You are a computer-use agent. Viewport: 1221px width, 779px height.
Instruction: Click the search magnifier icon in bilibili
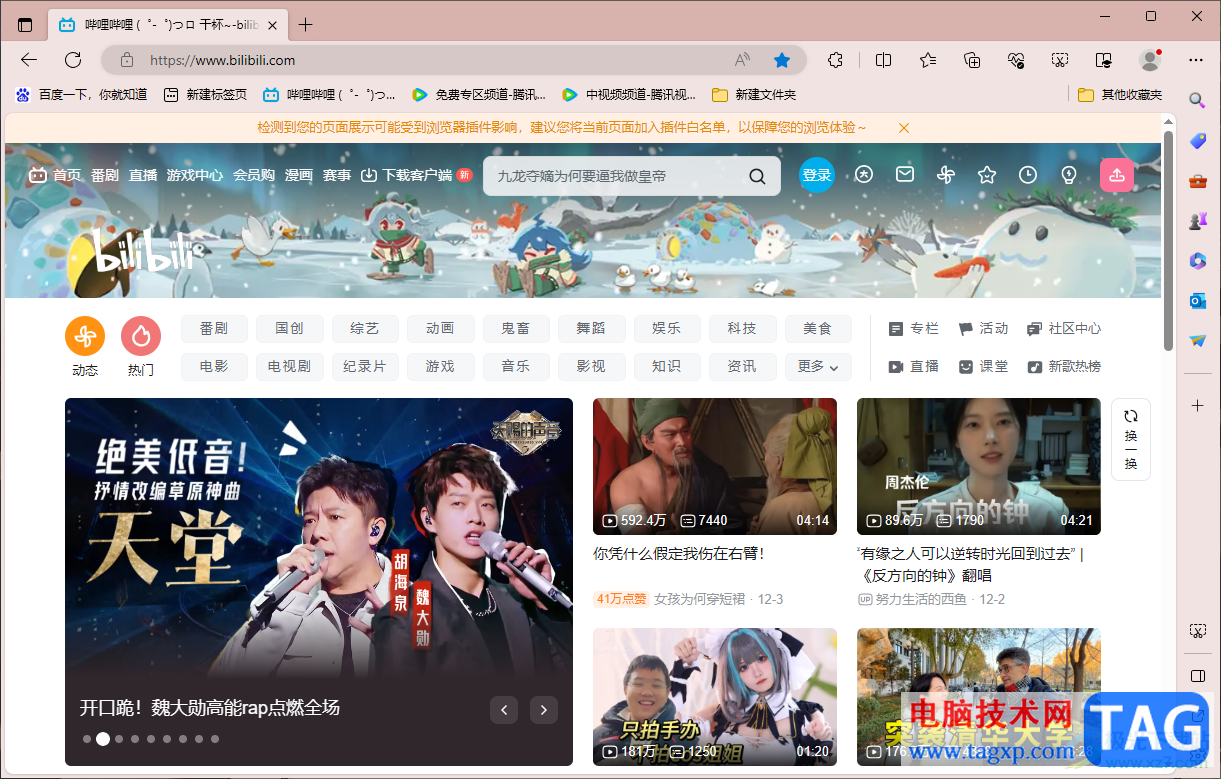tap(758, 177)
